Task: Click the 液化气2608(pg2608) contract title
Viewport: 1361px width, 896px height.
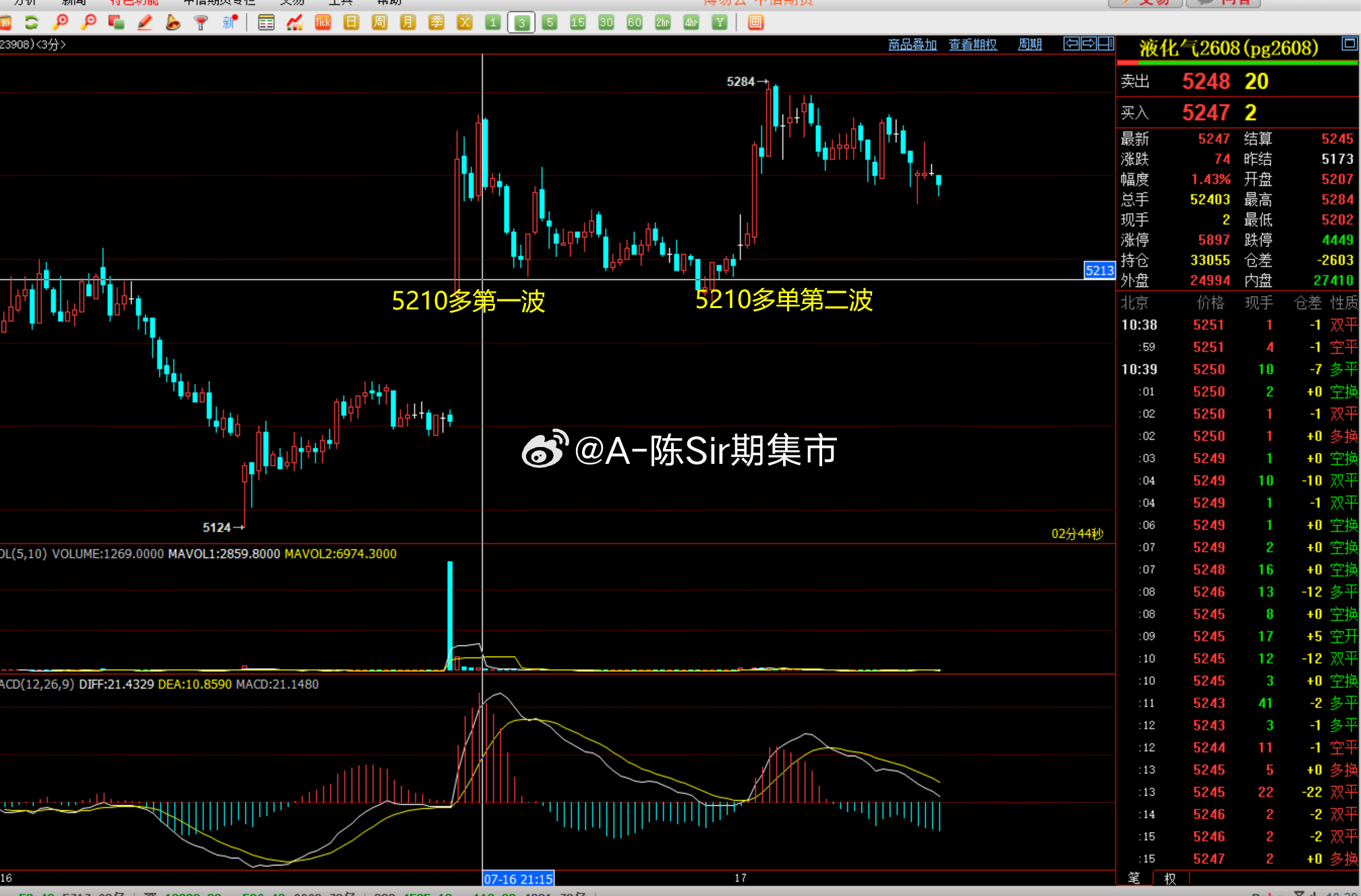Action: click(x=1228, y=48)
